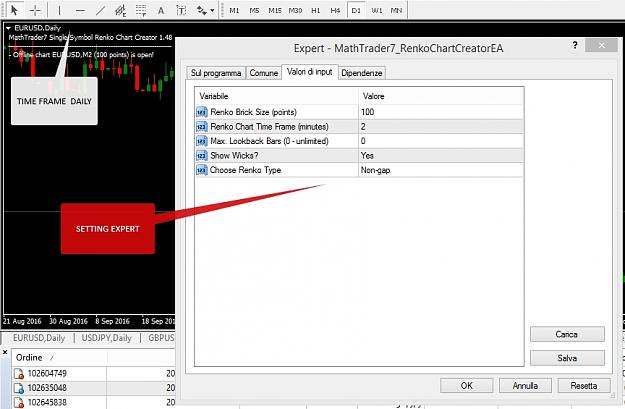Screen dimensions: 625x409
Task: Select the D1 daily timeframe
Action: [356, 10]
